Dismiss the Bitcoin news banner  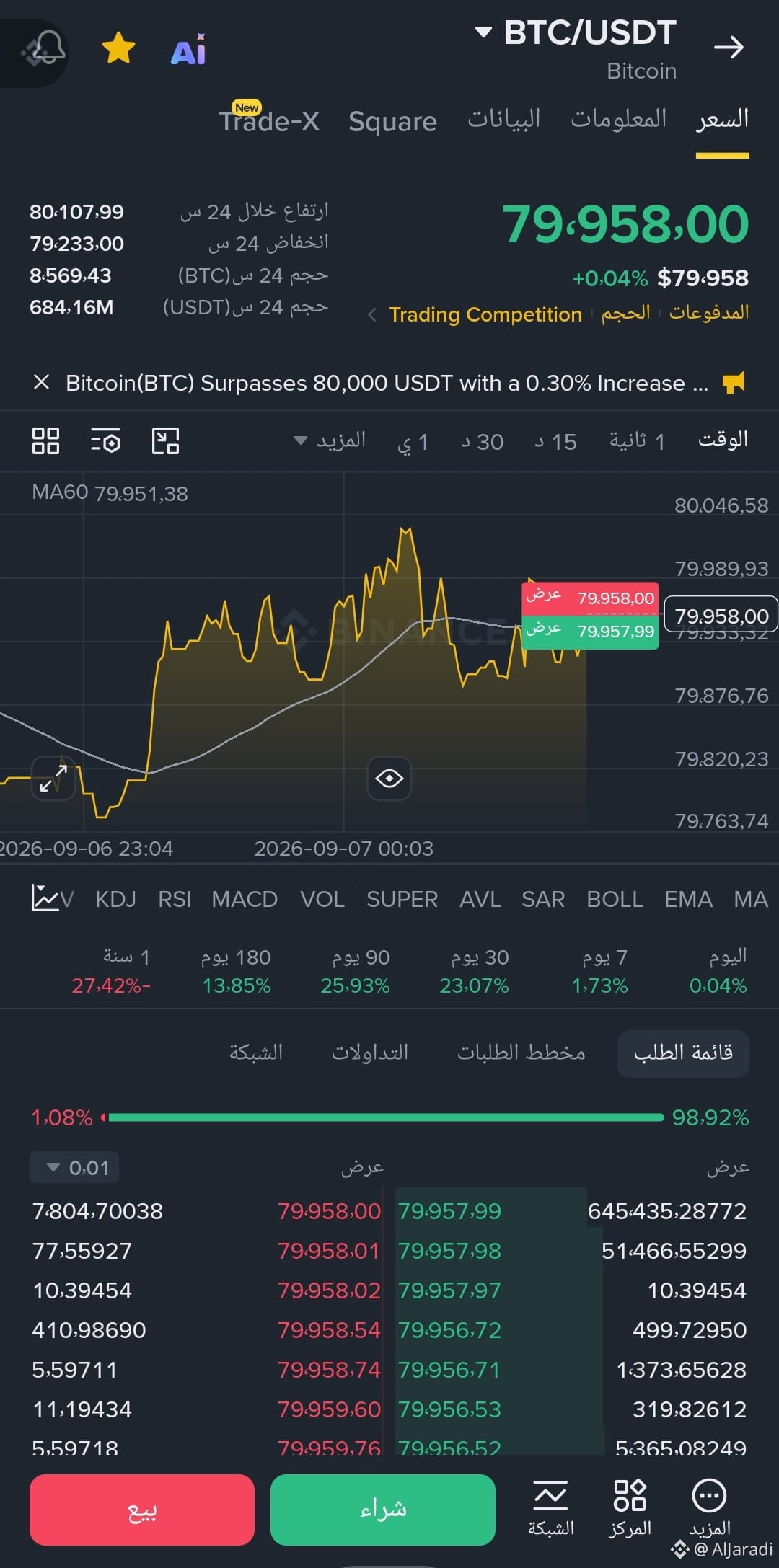pyautogui.click(x=42, y=382)
